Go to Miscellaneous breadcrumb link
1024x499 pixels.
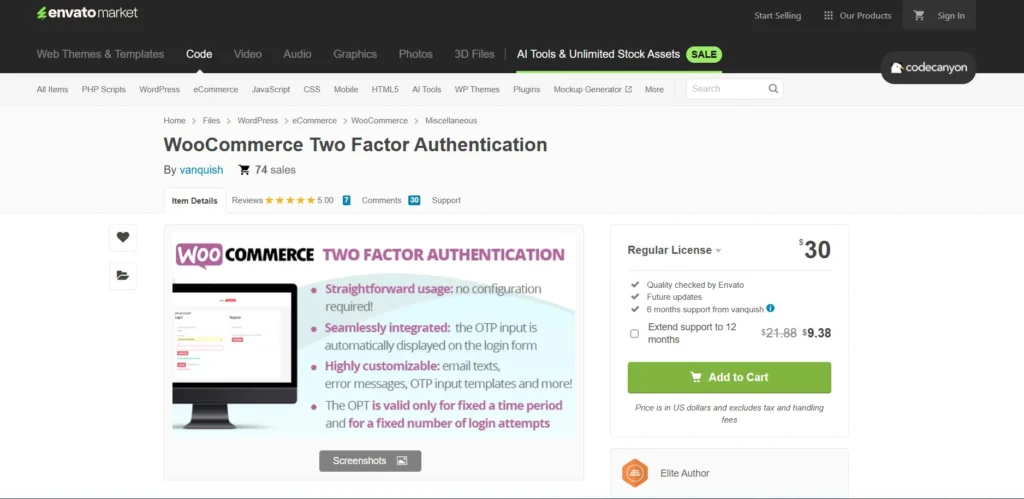[451, 121]
